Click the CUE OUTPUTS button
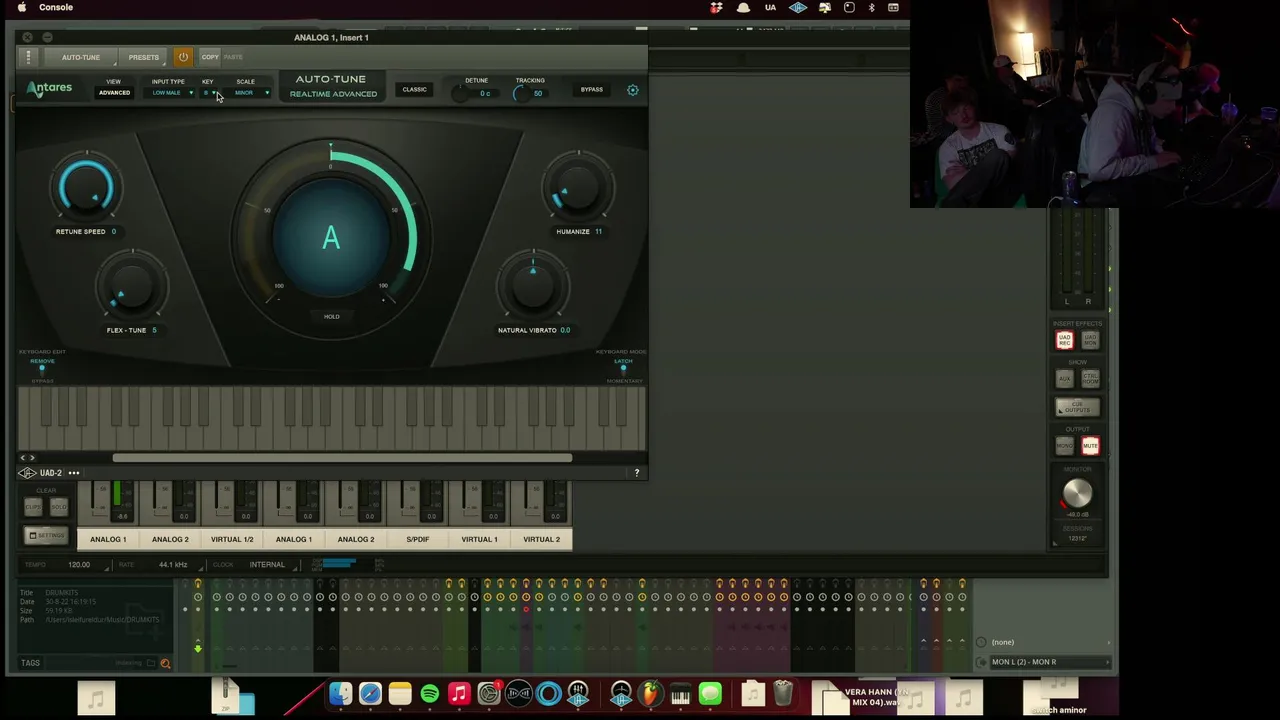 pyautogui.click(x=1077, y=407)
